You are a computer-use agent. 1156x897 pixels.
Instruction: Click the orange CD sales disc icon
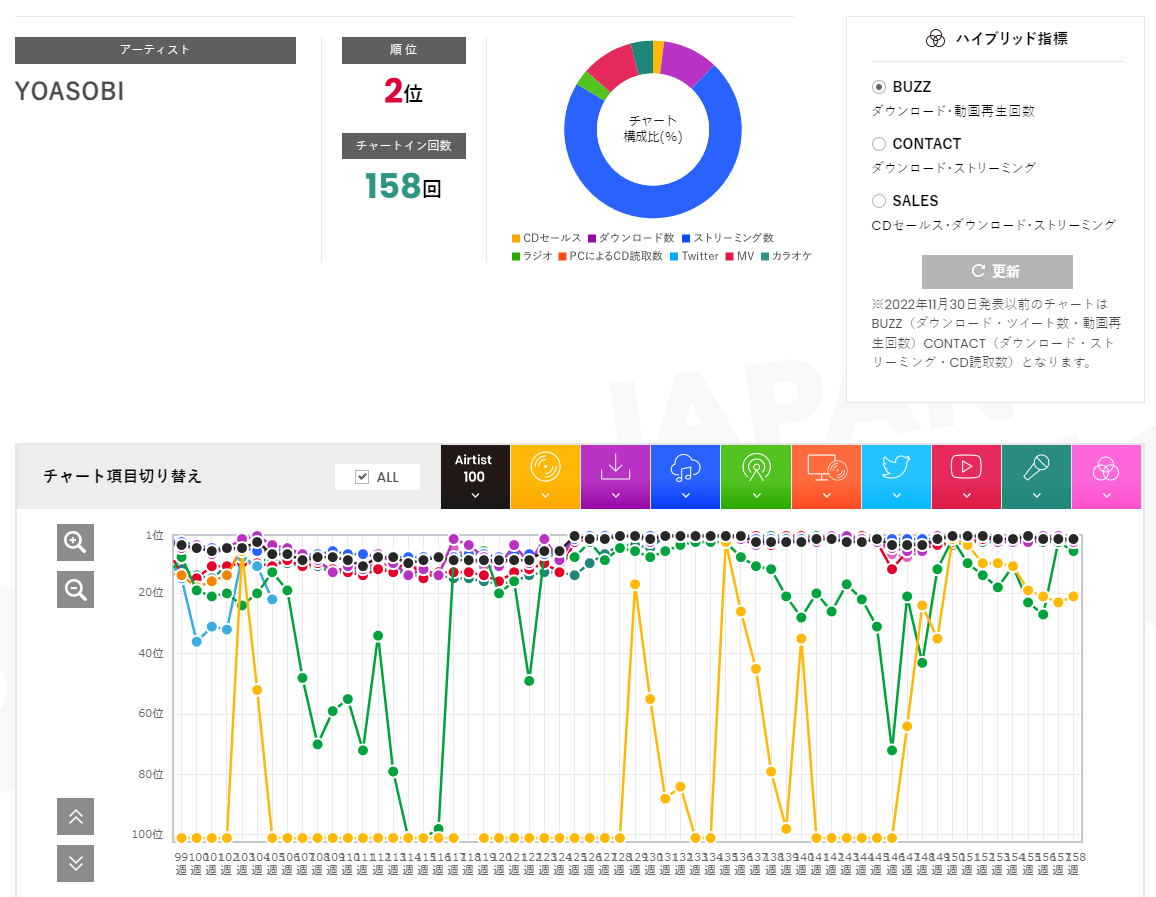click(545, 467)
